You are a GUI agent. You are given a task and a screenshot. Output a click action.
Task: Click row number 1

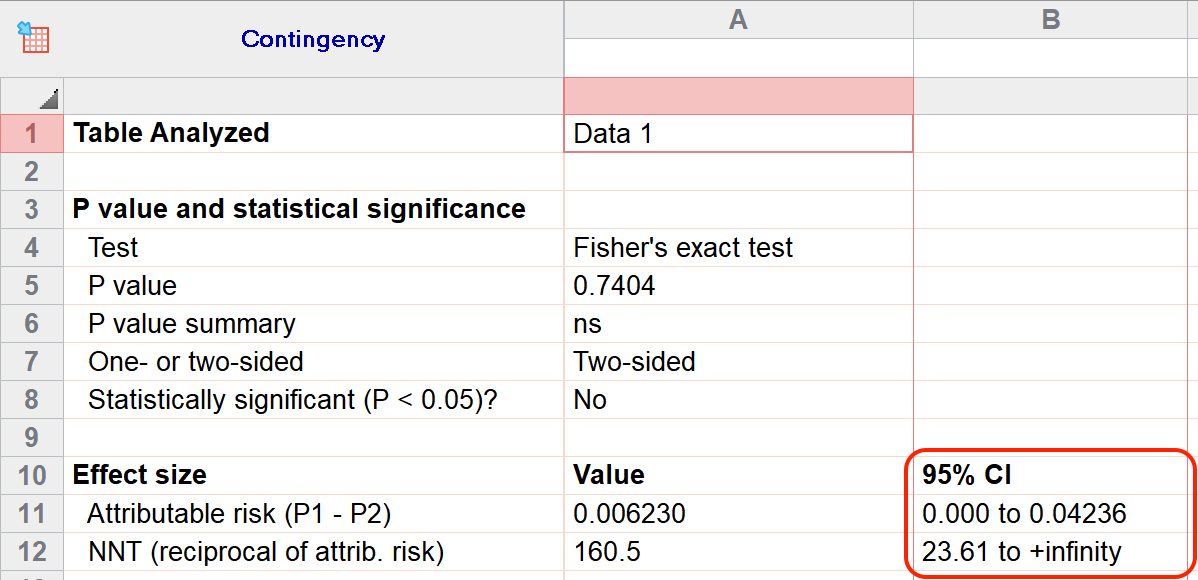[x=31, y=132]
